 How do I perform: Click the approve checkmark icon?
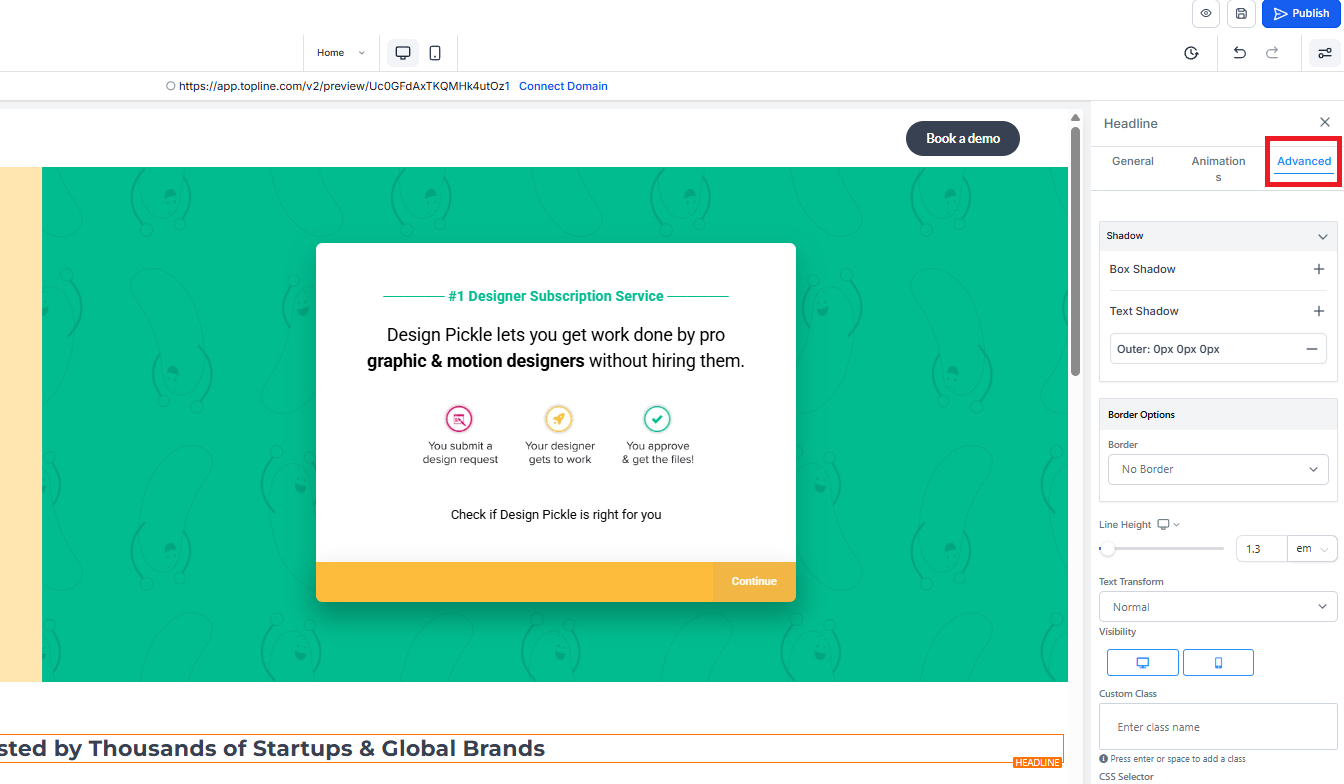657,418
